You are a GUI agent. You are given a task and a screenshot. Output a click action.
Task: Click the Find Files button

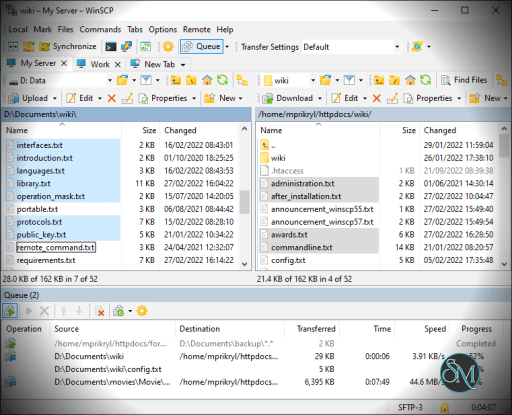pos(464,80)
